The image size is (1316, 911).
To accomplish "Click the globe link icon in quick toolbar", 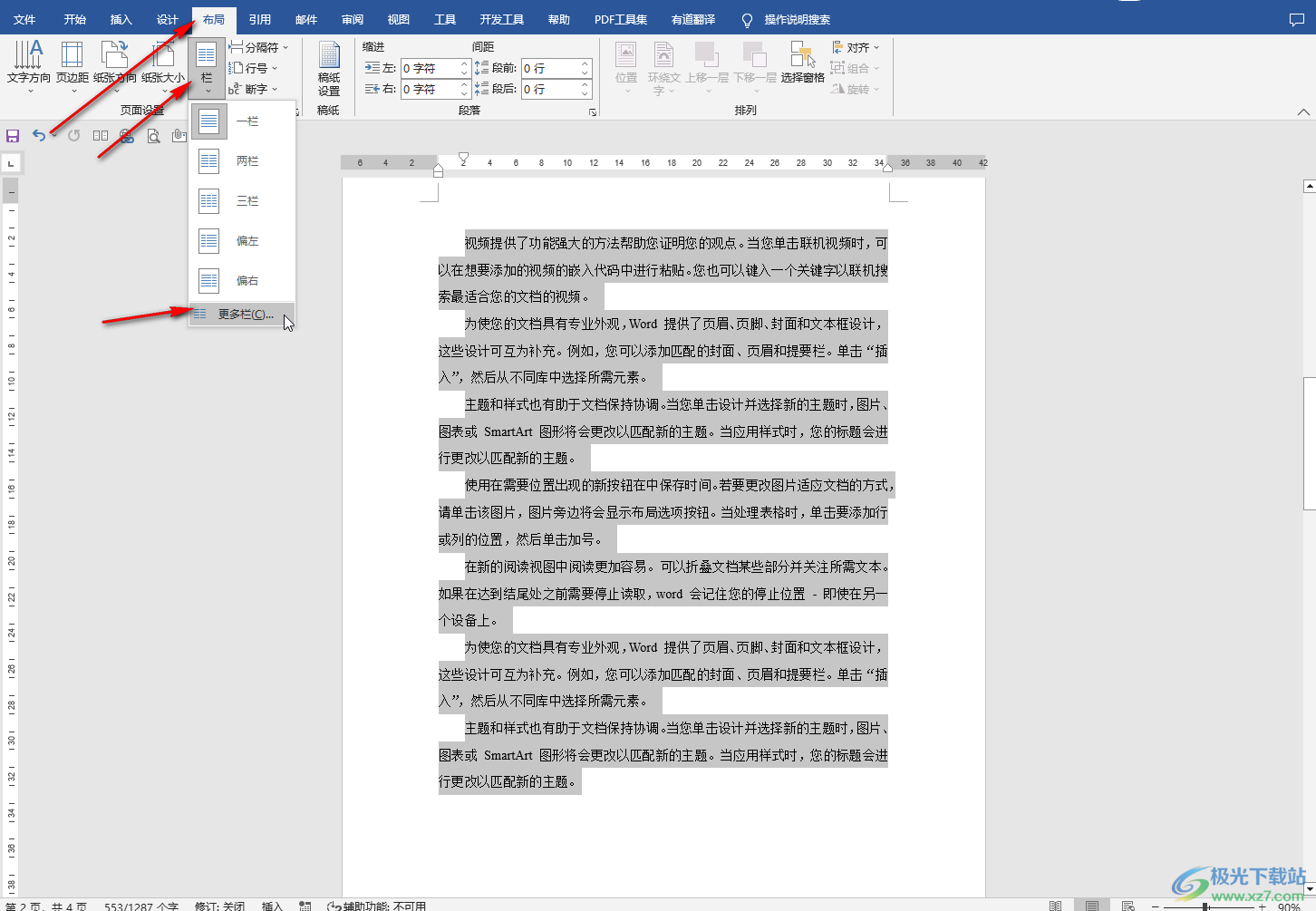I will [127, 136].
